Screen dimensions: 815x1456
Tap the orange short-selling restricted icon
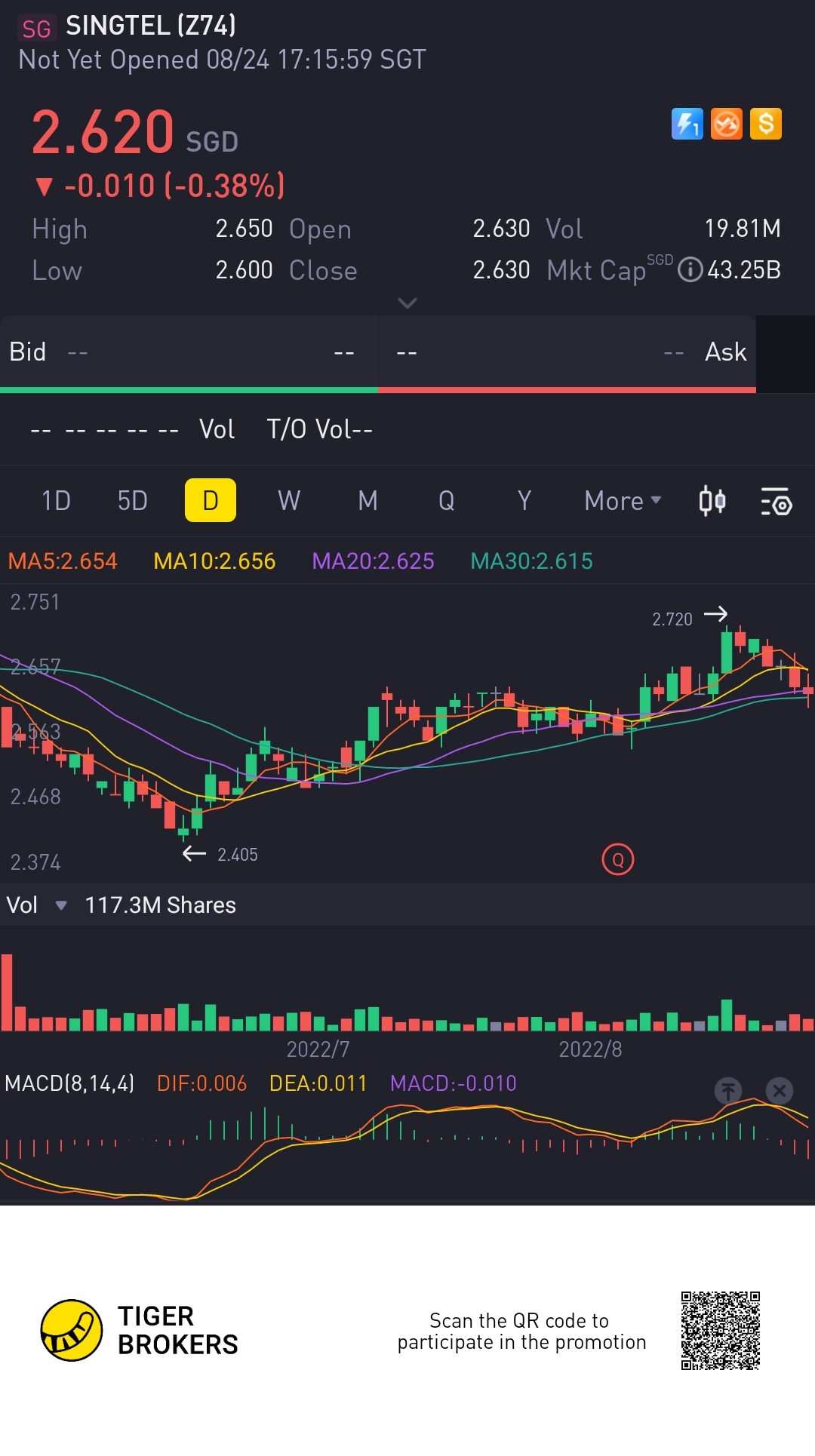727,124
